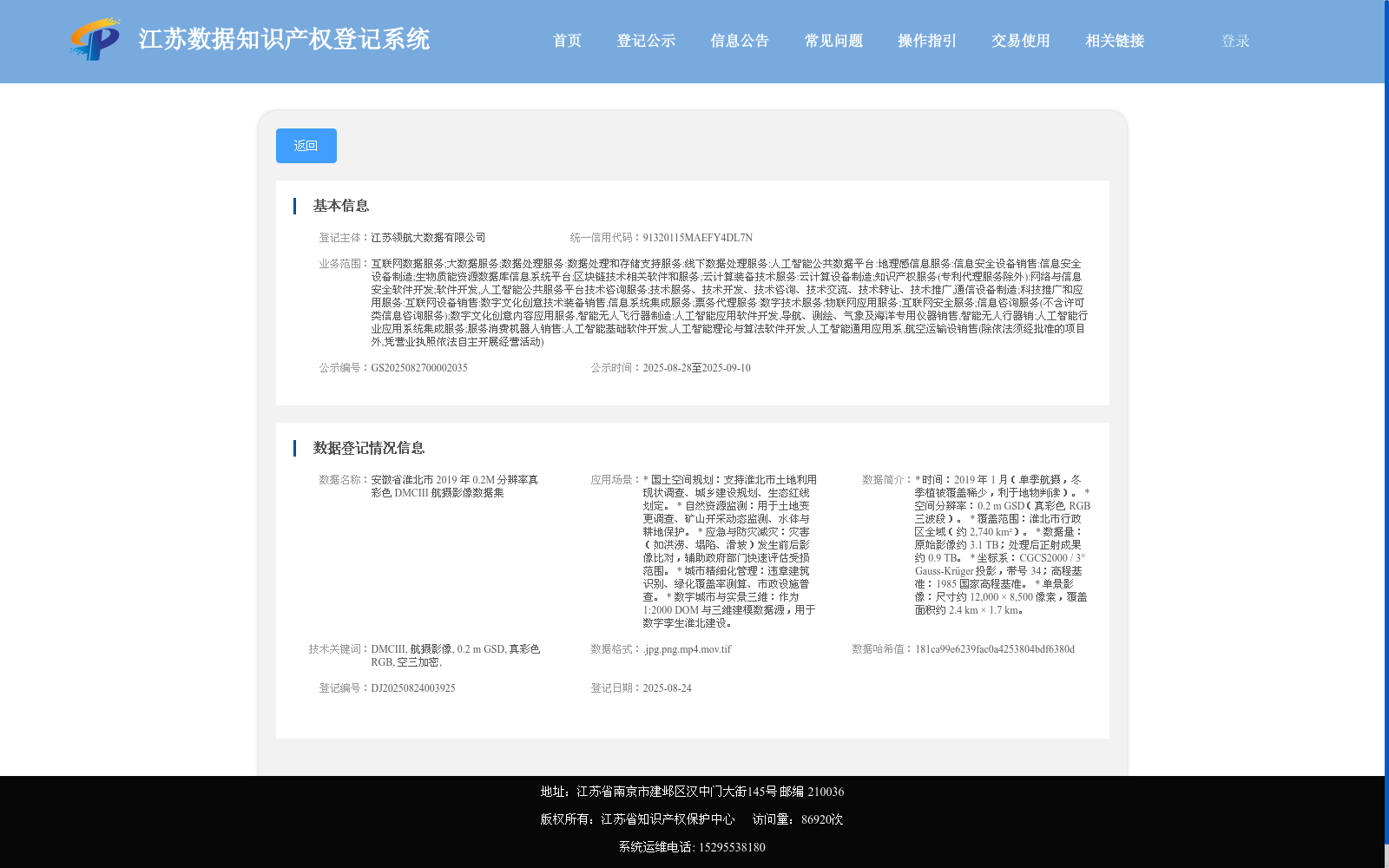
Task: Click footer address 江苏省南京市建邺区汉中门大街145号
Action: (x=676, y=792)
